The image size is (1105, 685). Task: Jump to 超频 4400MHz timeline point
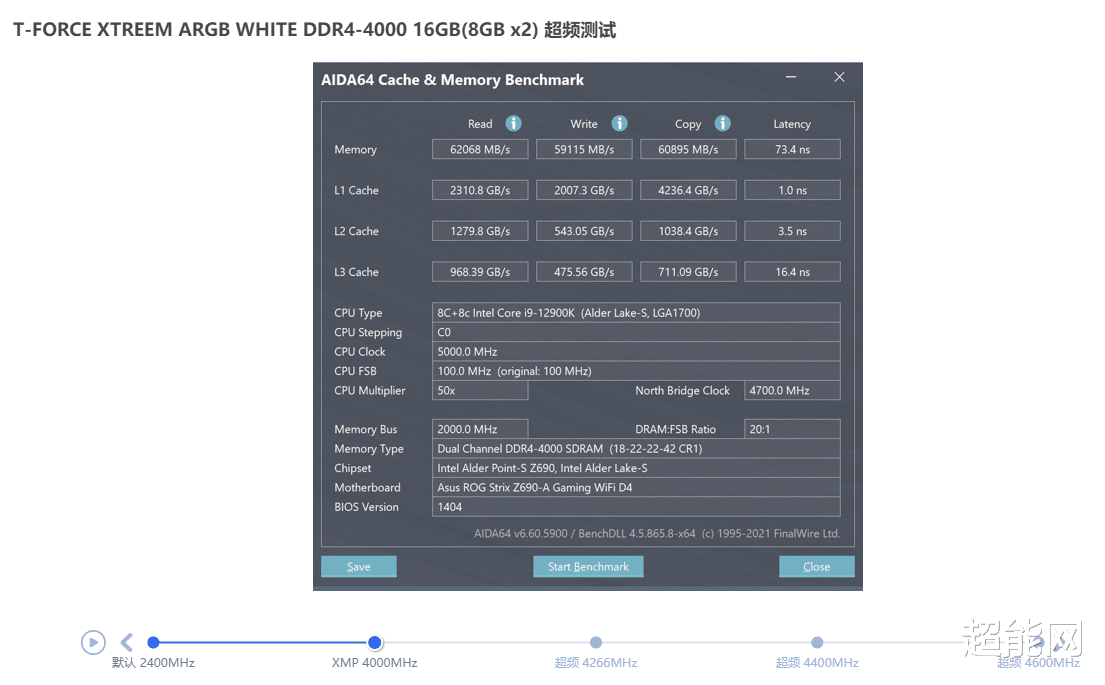click(817, 642)
